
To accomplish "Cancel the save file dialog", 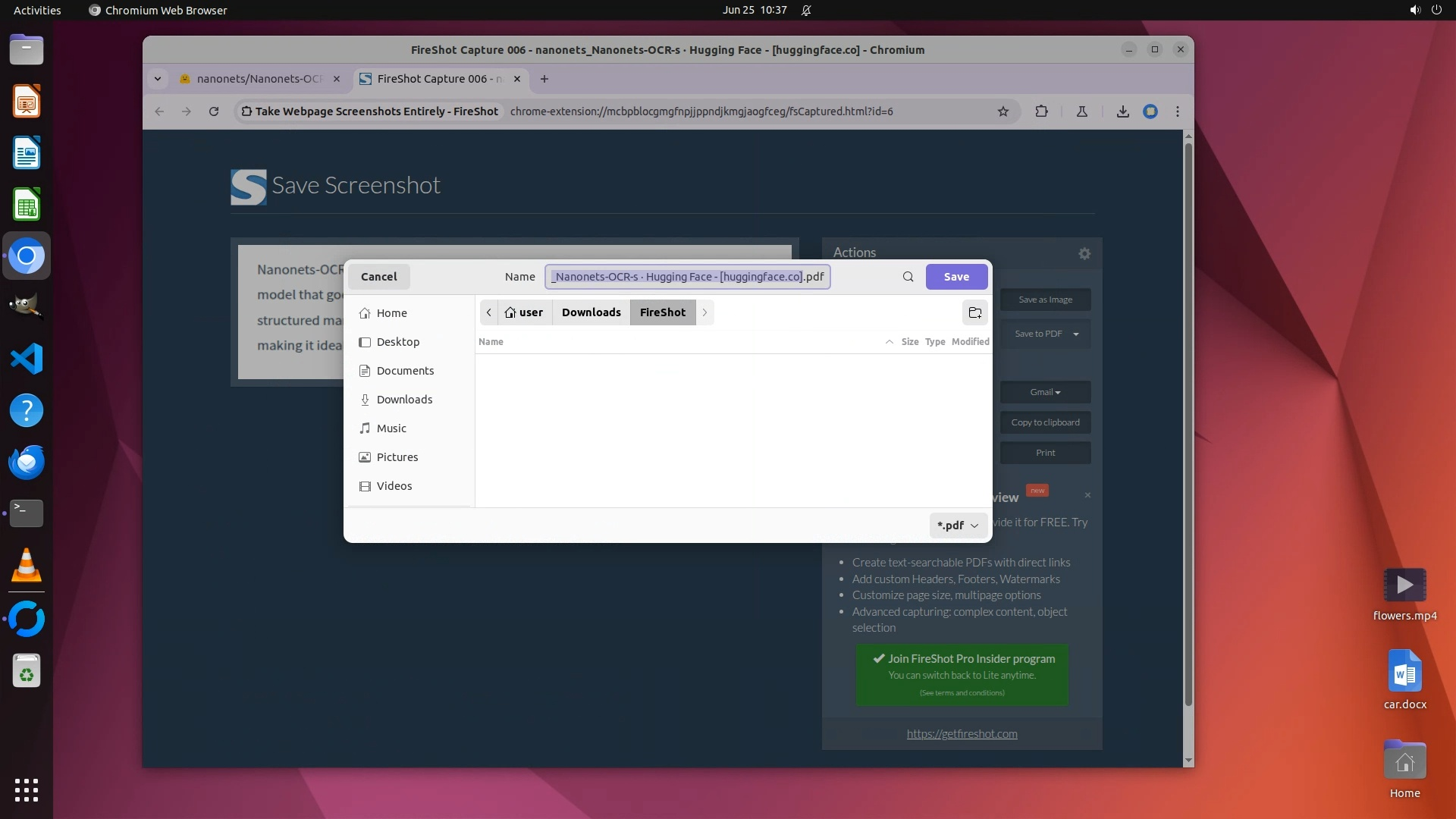I will tap(378, 277).
